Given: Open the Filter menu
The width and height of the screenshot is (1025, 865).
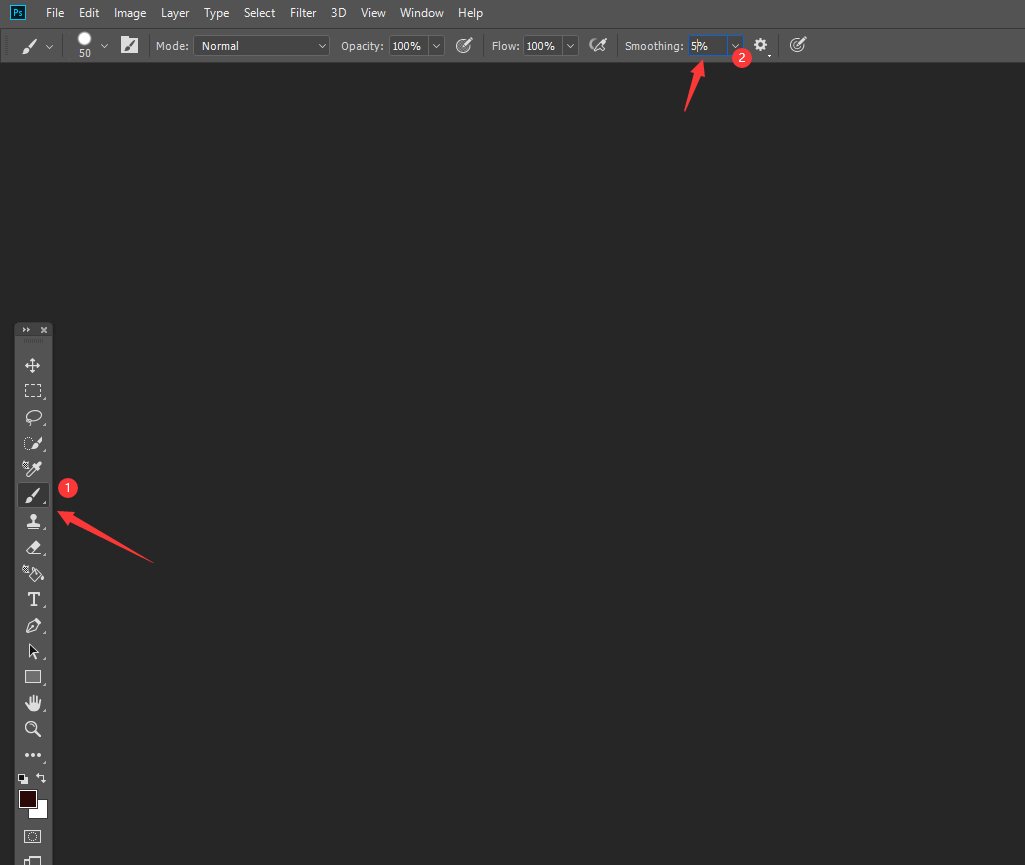Looking at the screenshot, I should (x=303, y=13).
